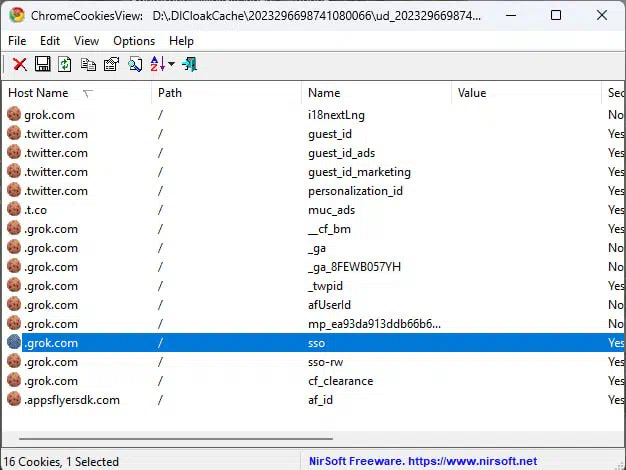The height and width of the screenshot is (470, 626).
Task: Click the Copy Selected Items icon
Action: 88,64
